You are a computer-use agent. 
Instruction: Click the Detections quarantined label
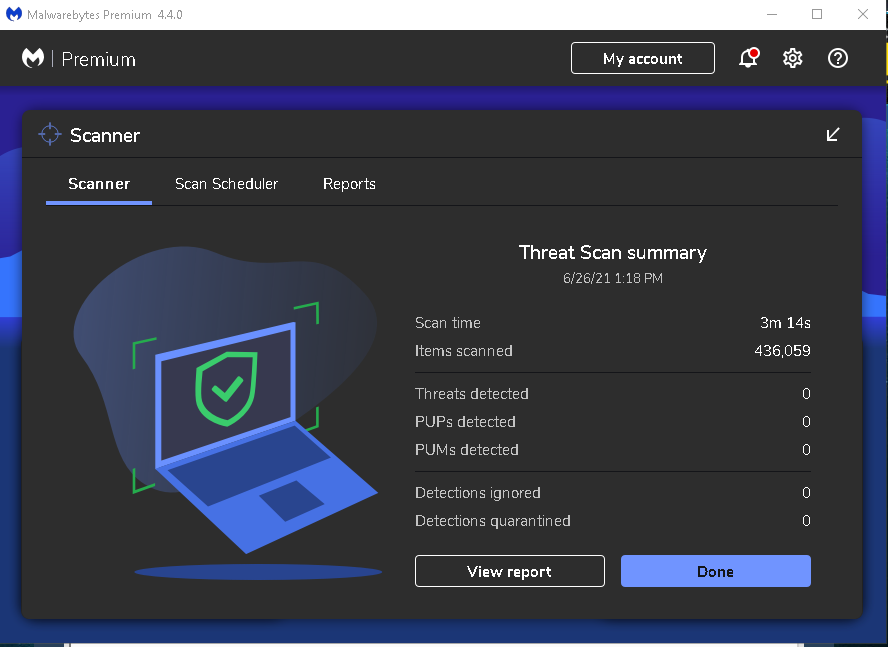493,521
